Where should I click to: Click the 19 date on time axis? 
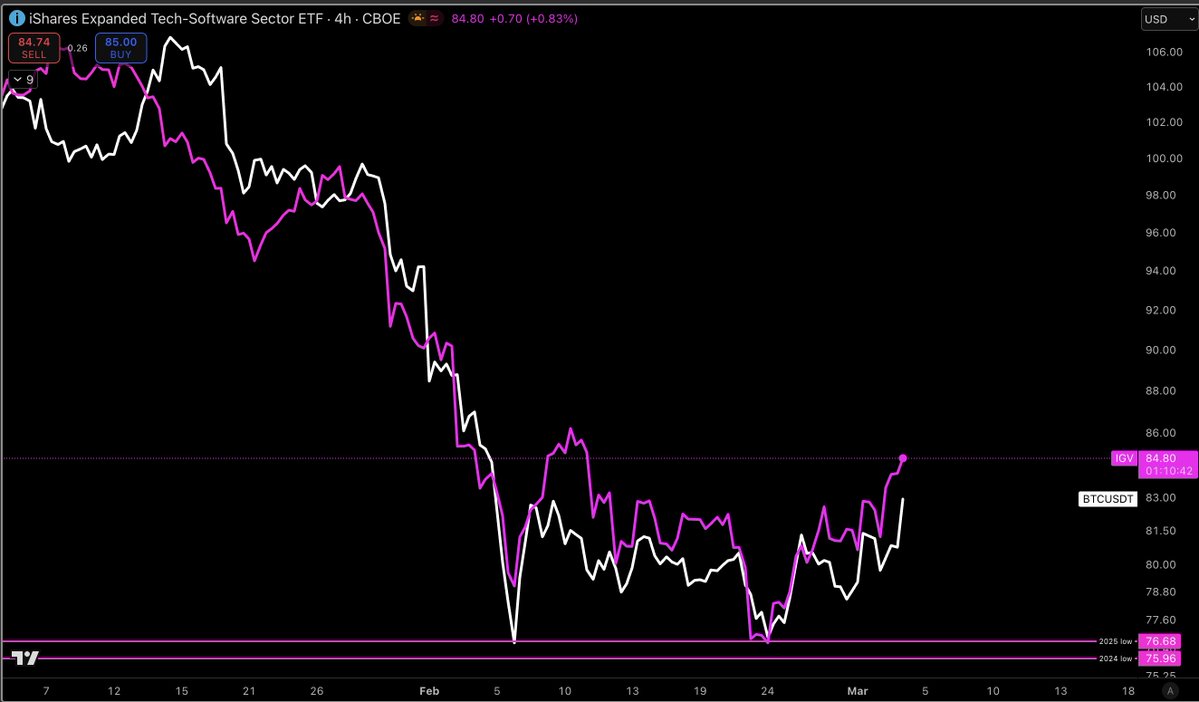[x=700, y=691]
